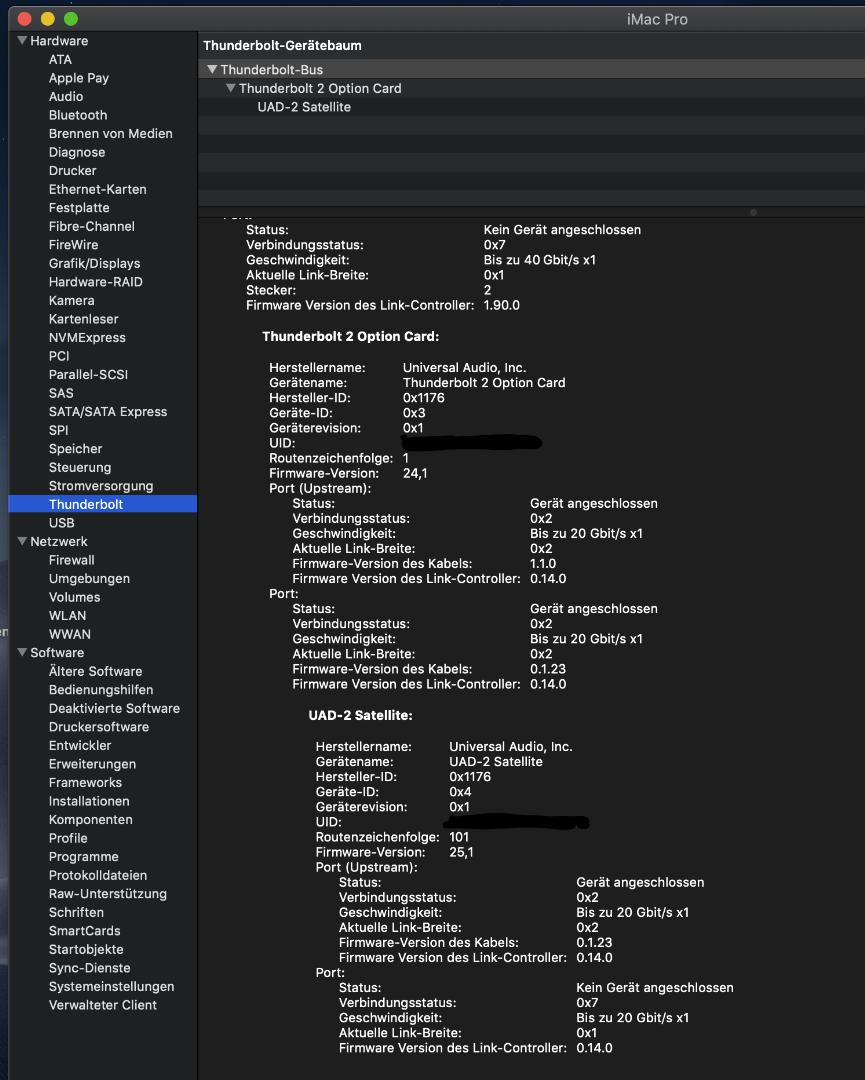Collapse the Hardware section triangle
The height and width of the screenshot is (1080, 865).
pos(22,41)
